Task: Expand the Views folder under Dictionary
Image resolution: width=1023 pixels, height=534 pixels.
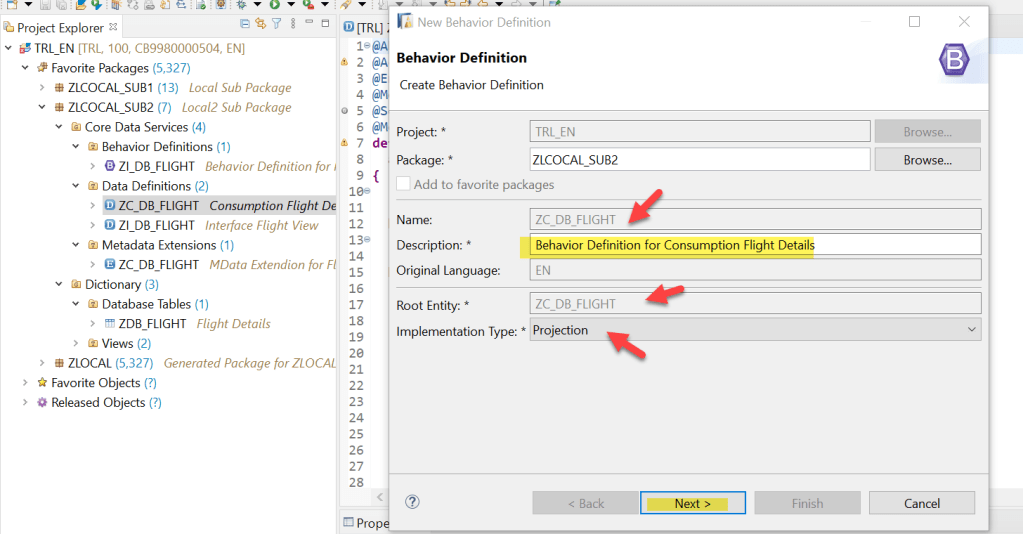Action: coord(76,343)
